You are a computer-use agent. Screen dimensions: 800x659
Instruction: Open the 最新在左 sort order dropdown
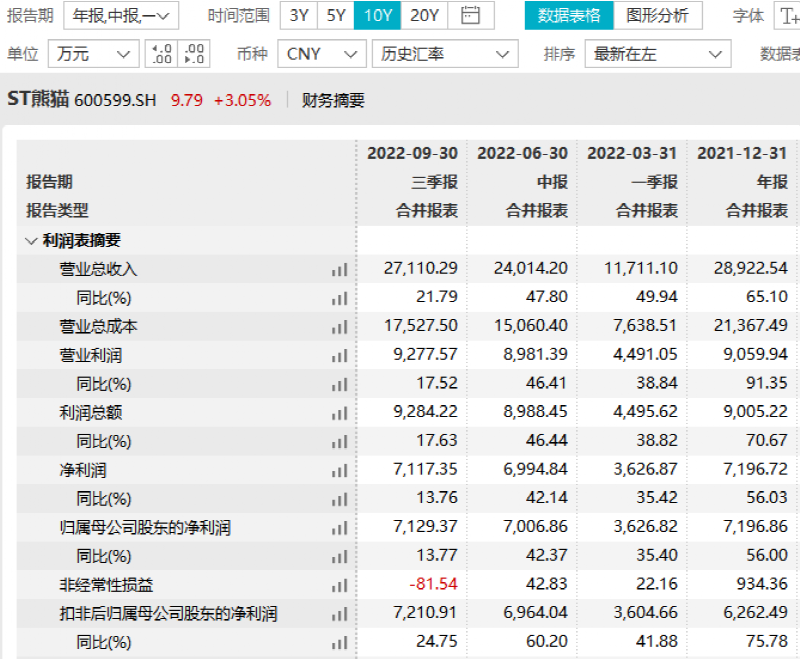click(657, 54)
